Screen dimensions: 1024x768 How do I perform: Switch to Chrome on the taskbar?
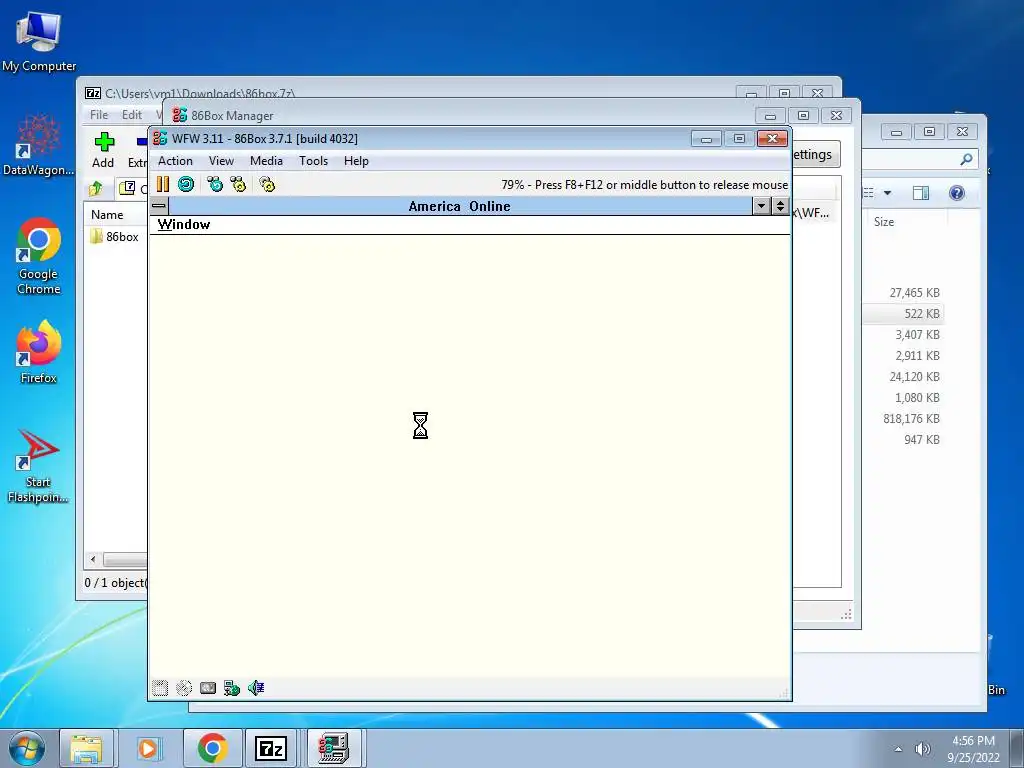[x=212, y=748]
